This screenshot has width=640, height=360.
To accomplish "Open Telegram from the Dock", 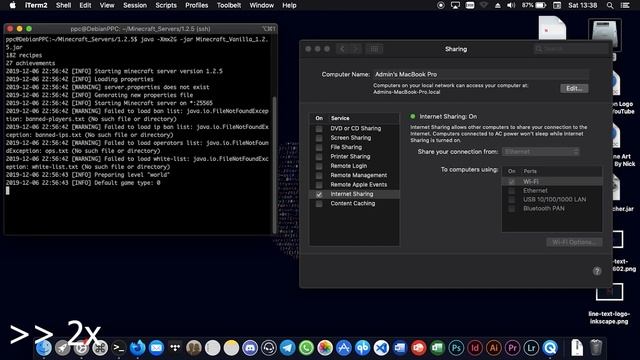I will coord(287,348).
